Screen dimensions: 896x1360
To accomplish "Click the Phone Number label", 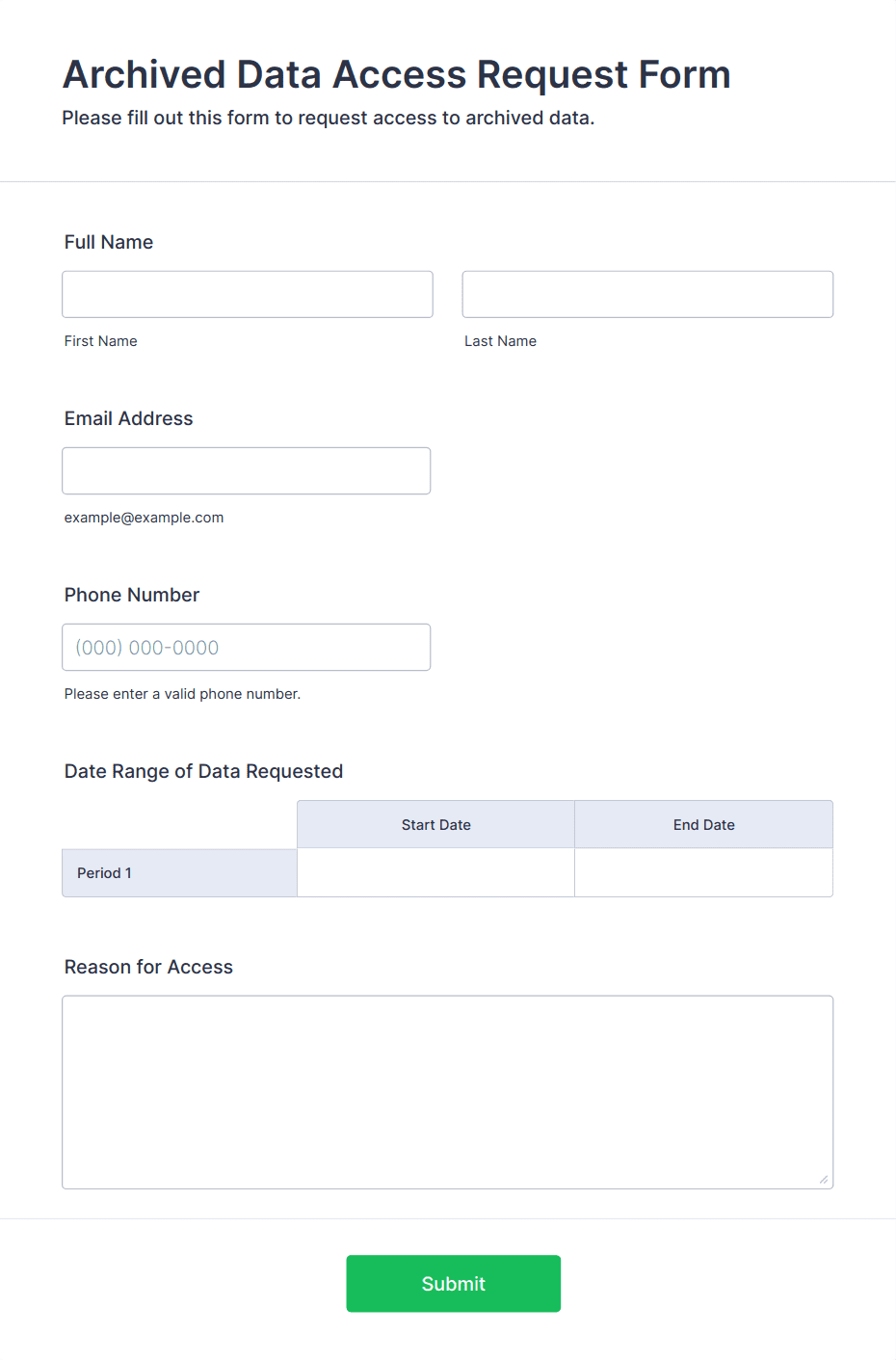I will pos(132,595).
